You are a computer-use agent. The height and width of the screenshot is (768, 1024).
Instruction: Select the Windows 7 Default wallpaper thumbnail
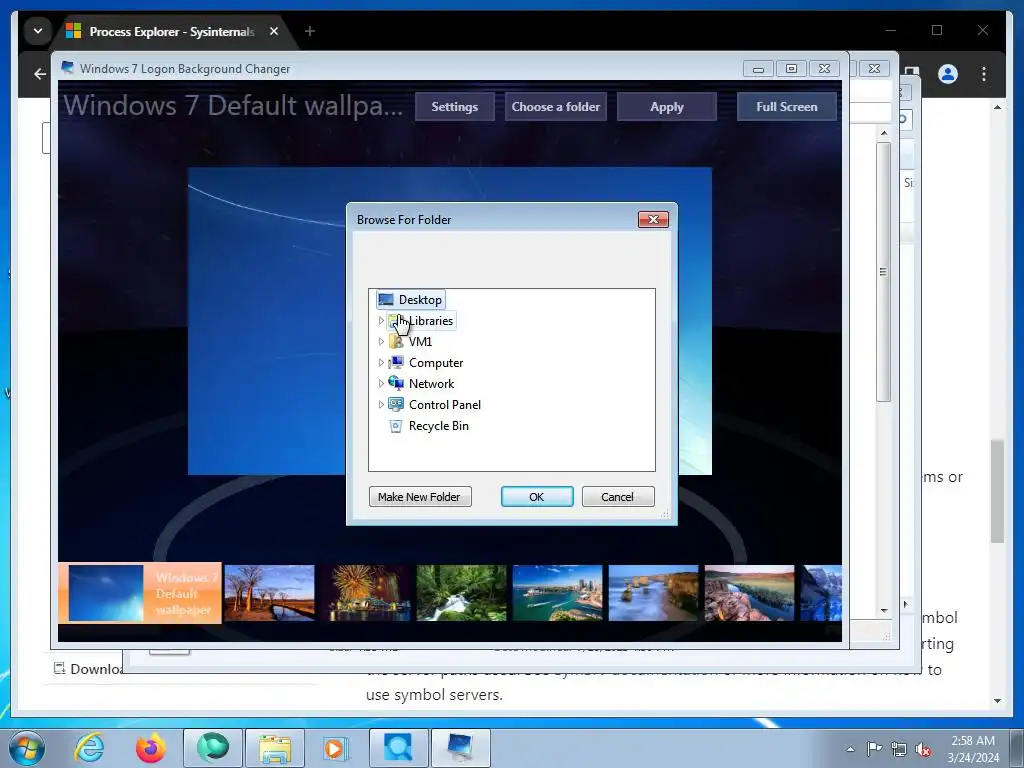(140, 593)
